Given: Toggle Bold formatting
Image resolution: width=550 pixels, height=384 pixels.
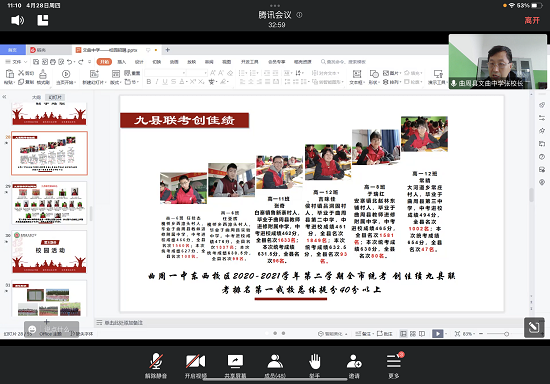Looking at the screenshot, I should pos(149,82).
